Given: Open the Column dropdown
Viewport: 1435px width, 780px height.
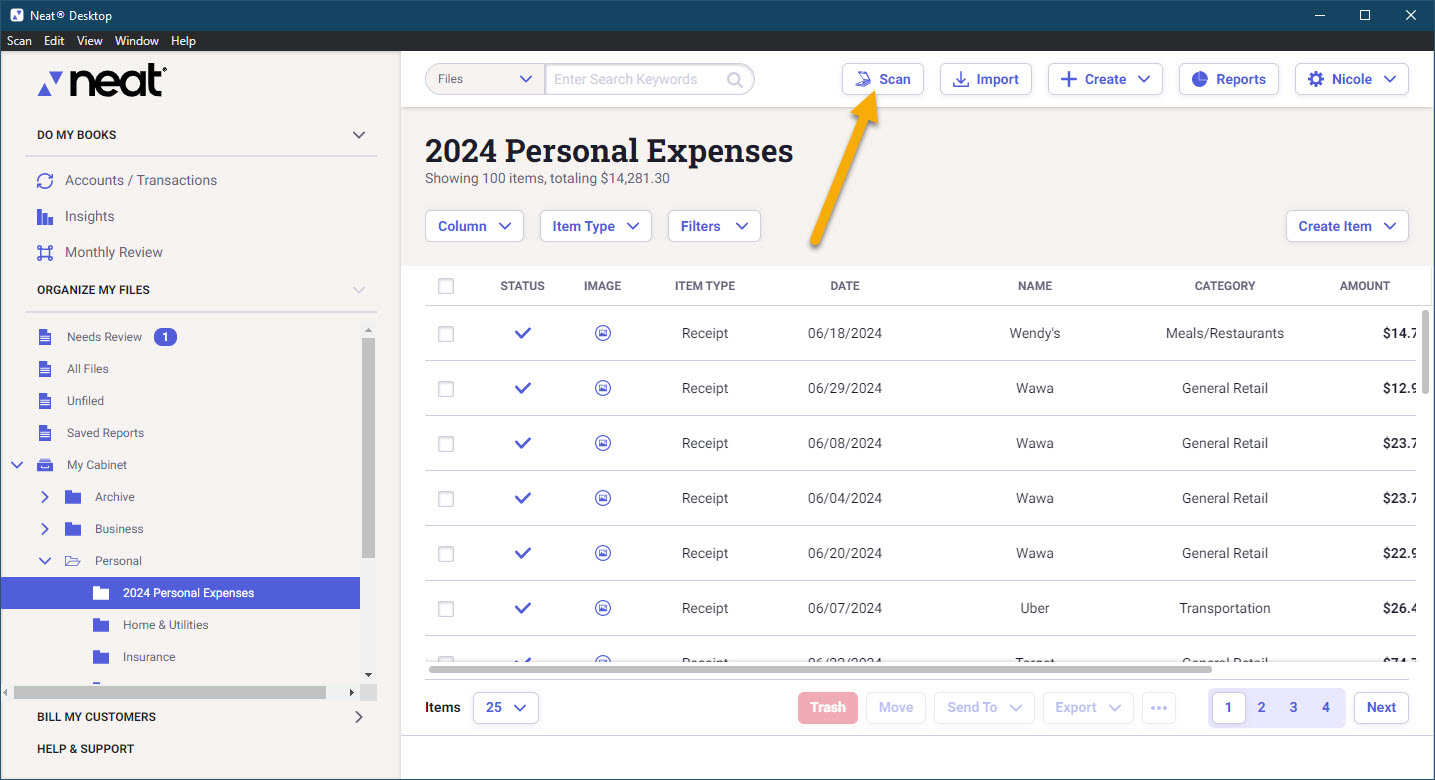Looking at the screenshot, I should 474,226.
